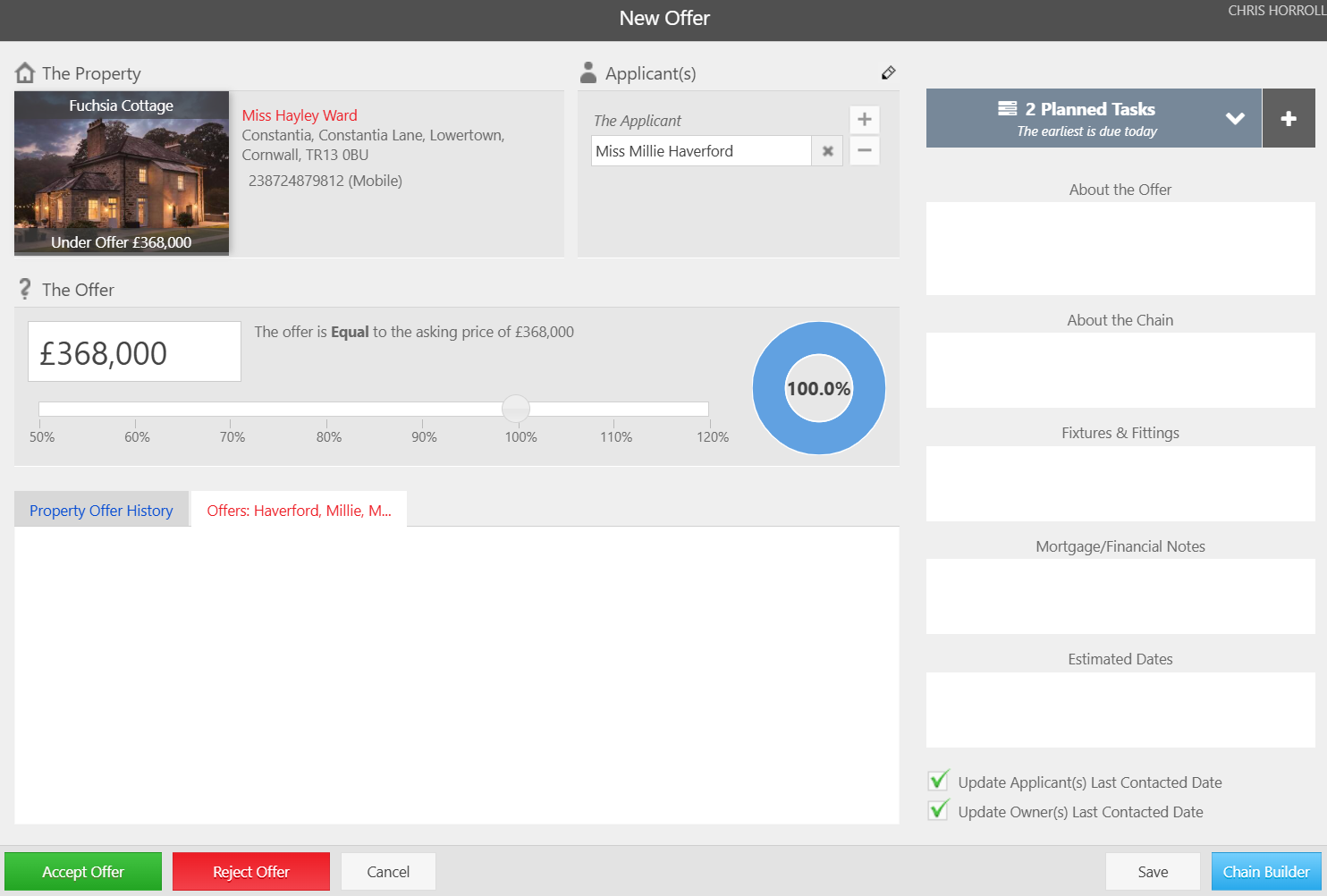Image resolution: width=1327 pixels, height=896 pixels.
Task: Toggle Update Applicant(s) Last Contacted Date checkbox
Action: (938, 781)
